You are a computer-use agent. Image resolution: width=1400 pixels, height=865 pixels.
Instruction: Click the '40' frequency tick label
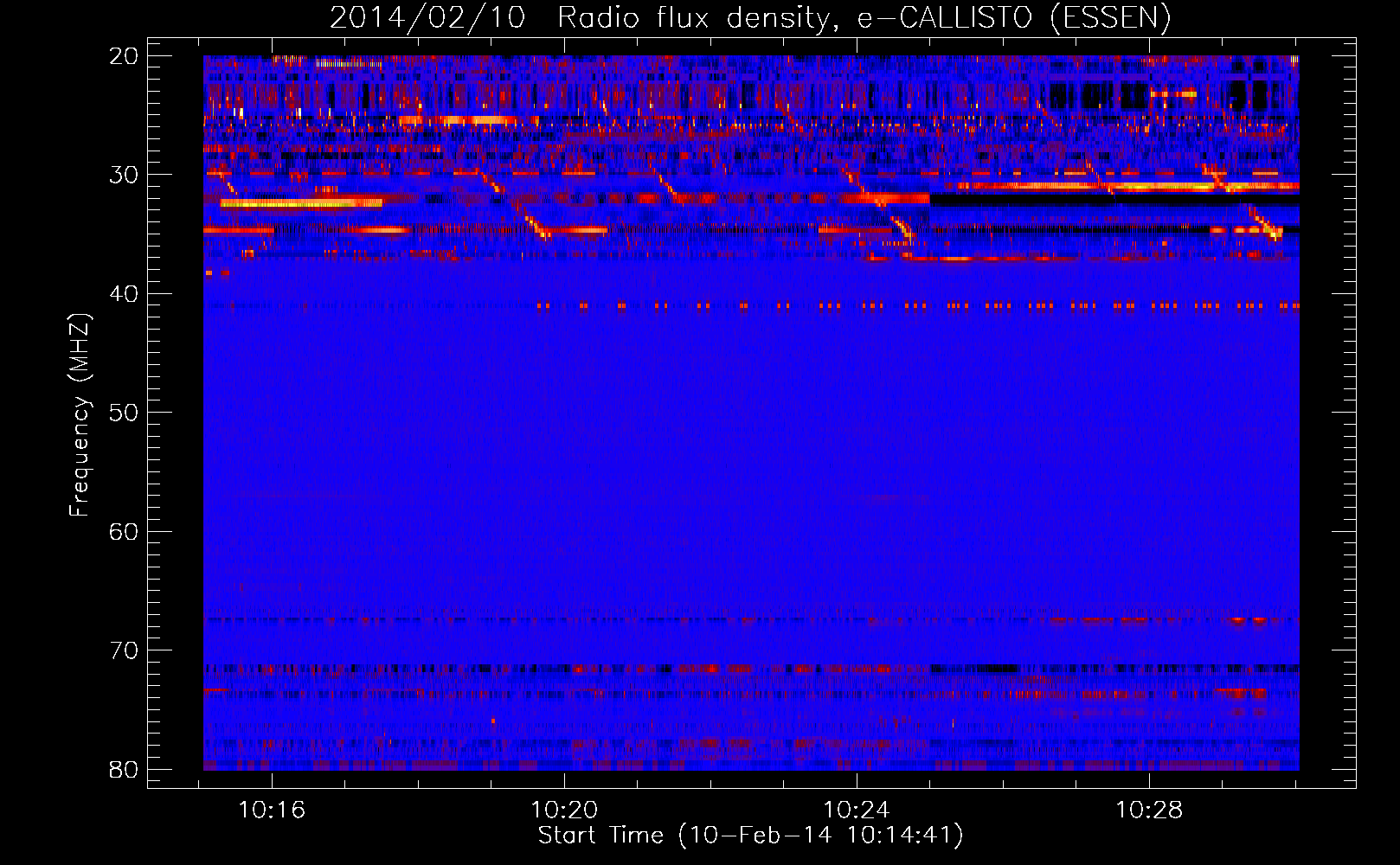point(124,294)
